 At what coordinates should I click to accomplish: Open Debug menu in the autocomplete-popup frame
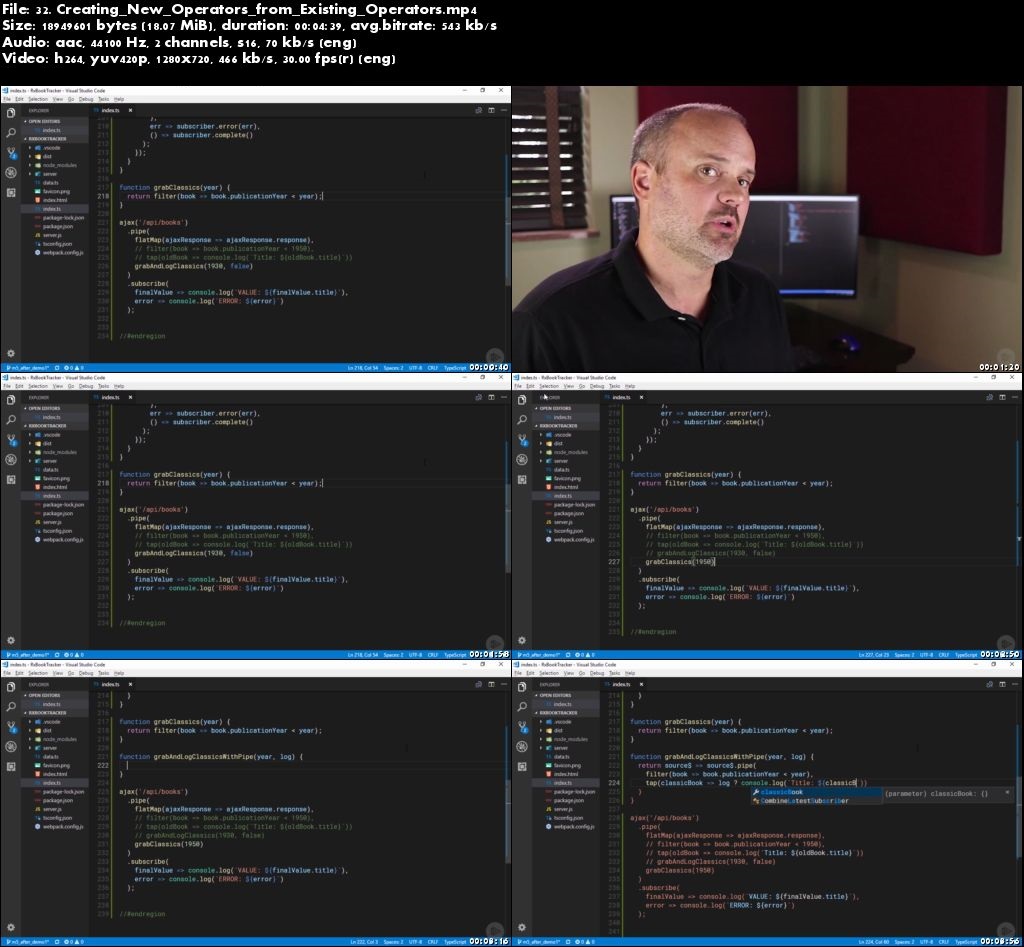tap(597, 673)
